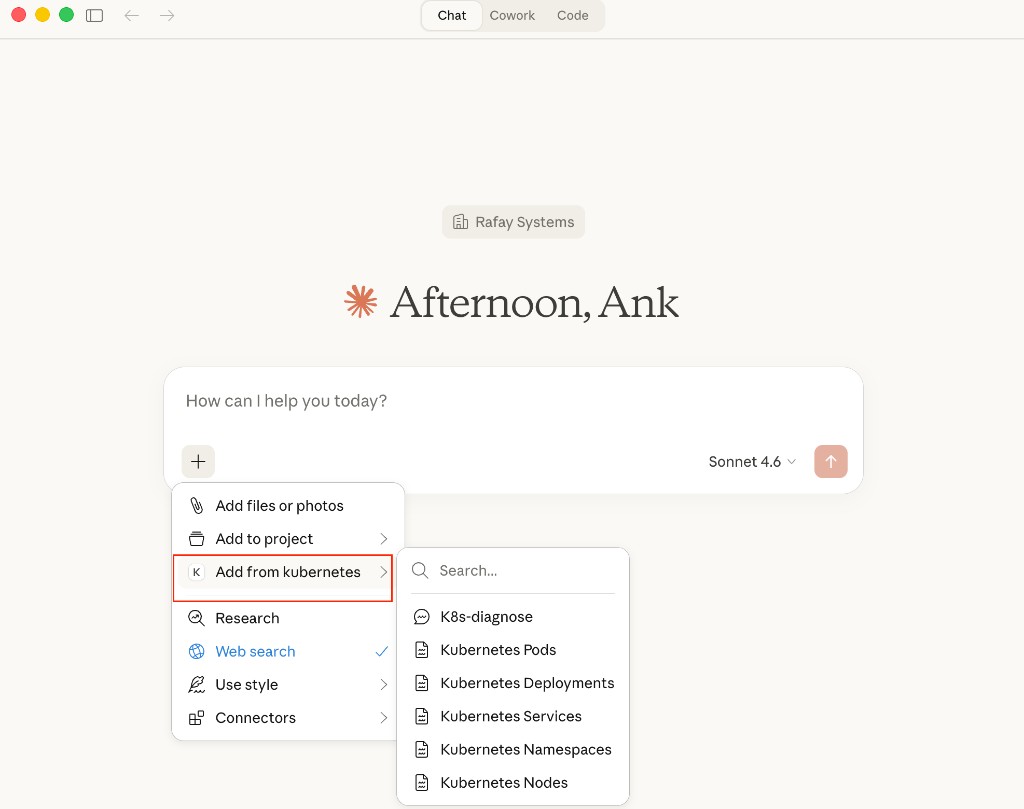Screen dimensions: 1024x809
Task: Click the paperclip Add files icon
Action: [197, 506]
